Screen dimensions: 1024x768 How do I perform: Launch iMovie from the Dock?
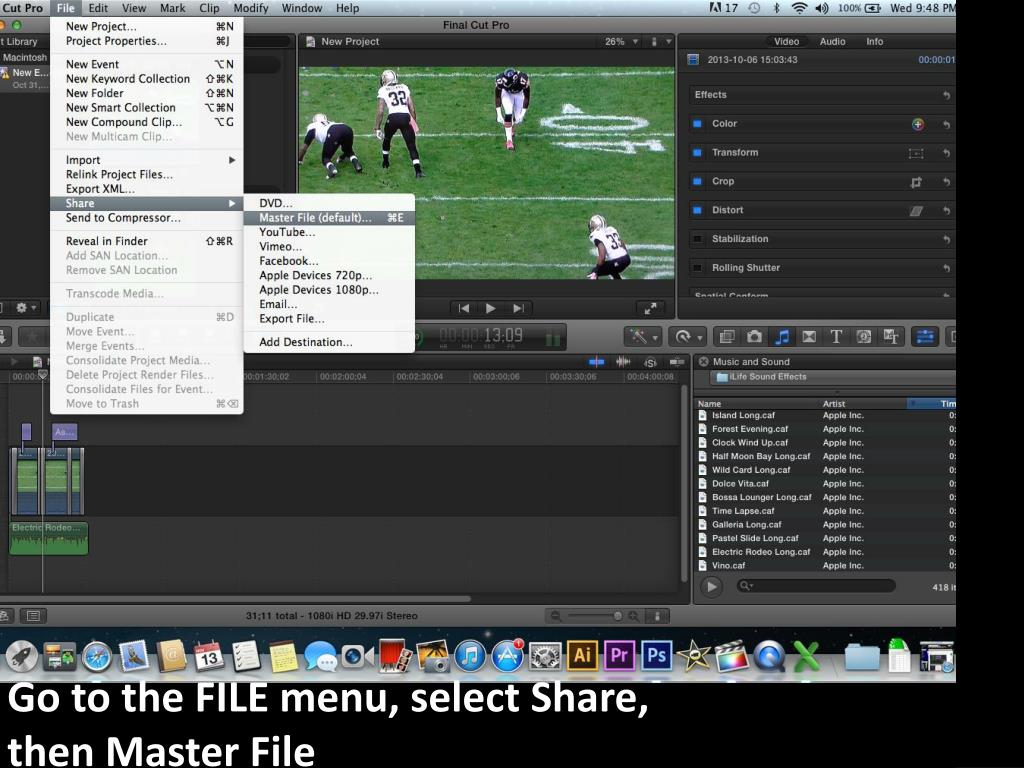point(694,656)
